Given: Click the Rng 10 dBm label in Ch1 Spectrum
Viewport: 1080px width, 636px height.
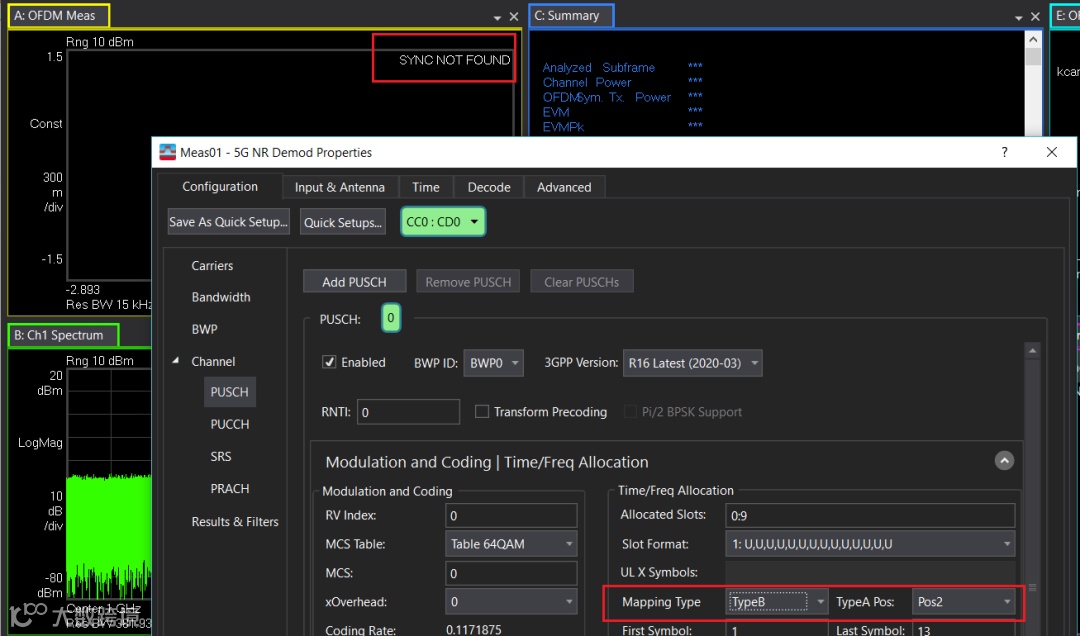Looking at the screenshot, I should point(100,361).
